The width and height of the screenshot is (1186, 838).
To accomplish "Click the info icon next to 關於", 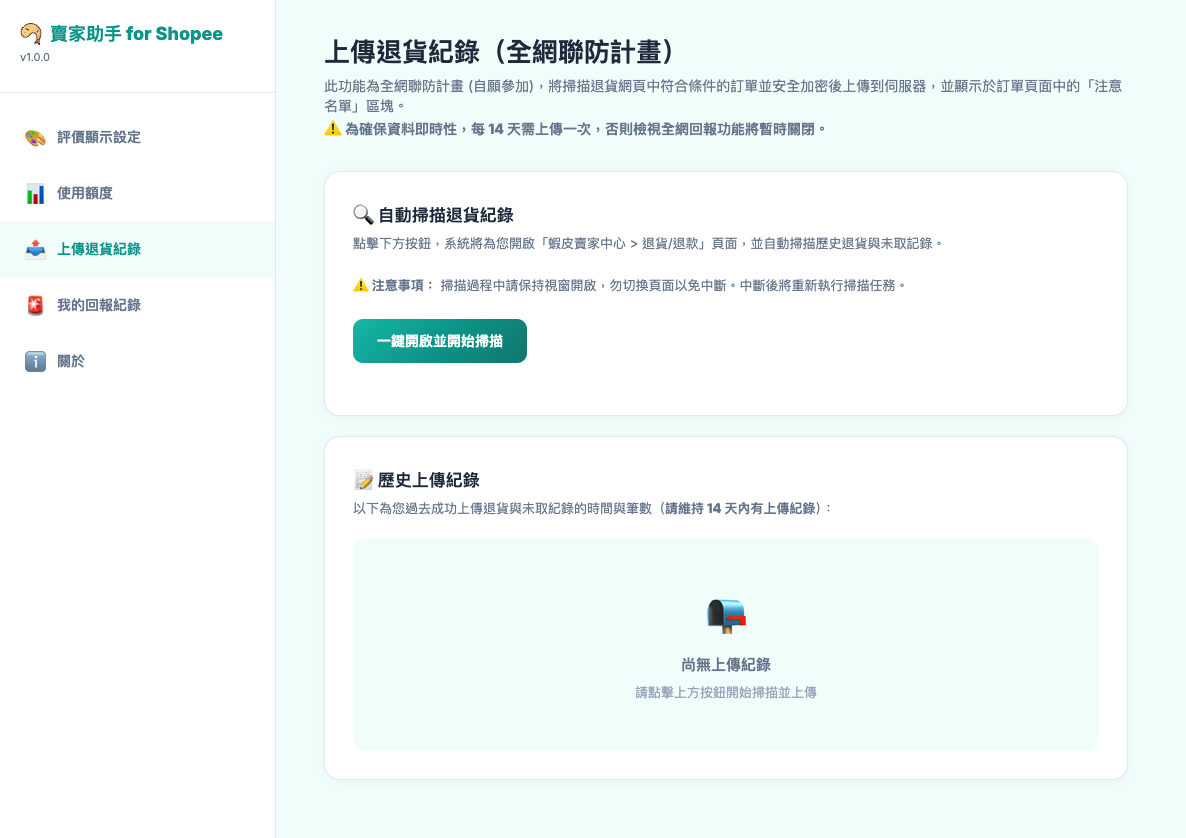I will [33, 361].
